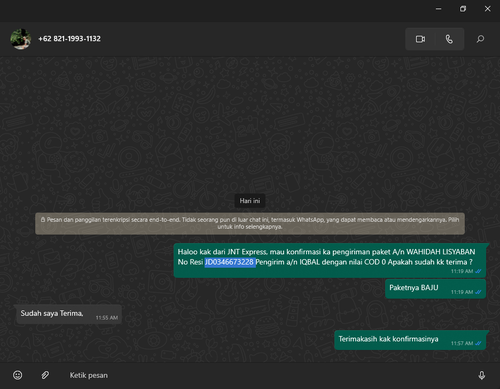Select the 'Terimakasih kak konfirmasinya' message

click(410, 340)
